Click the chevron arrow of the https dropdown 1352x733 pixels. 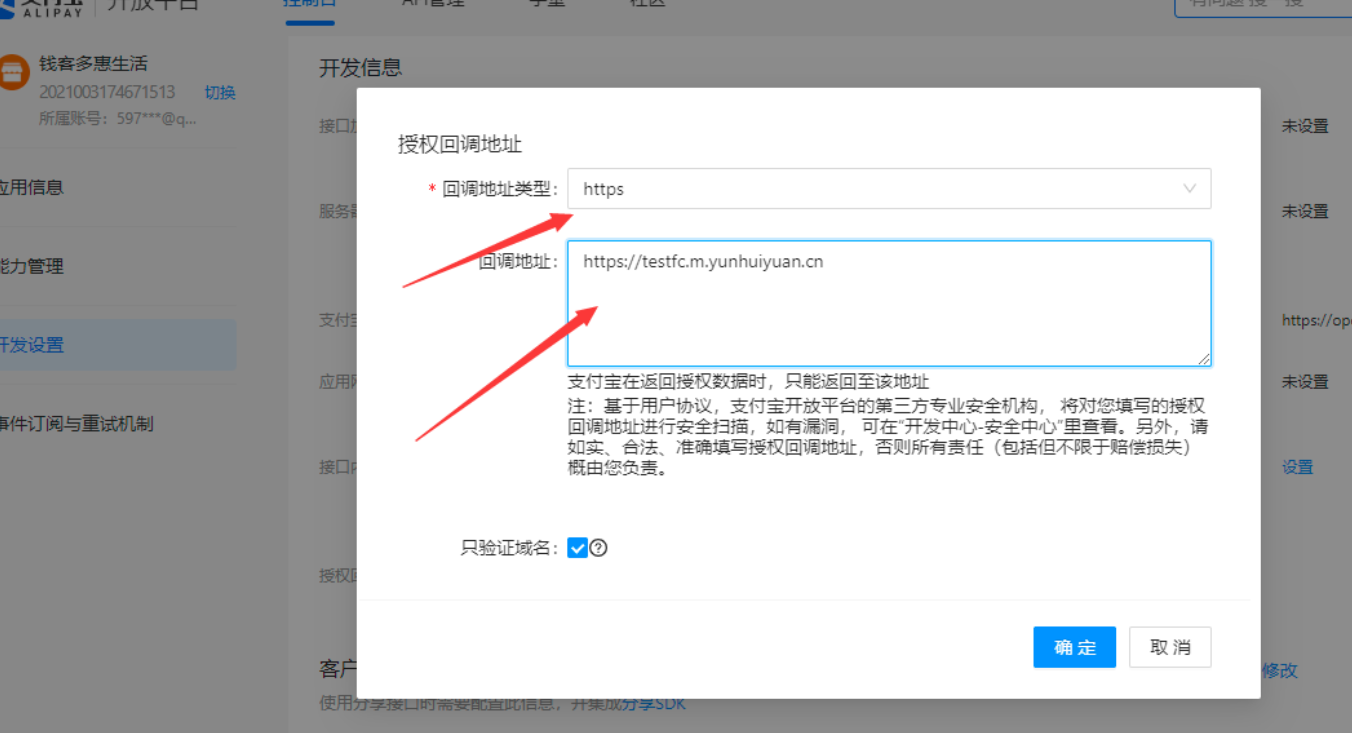[1189, 189]
